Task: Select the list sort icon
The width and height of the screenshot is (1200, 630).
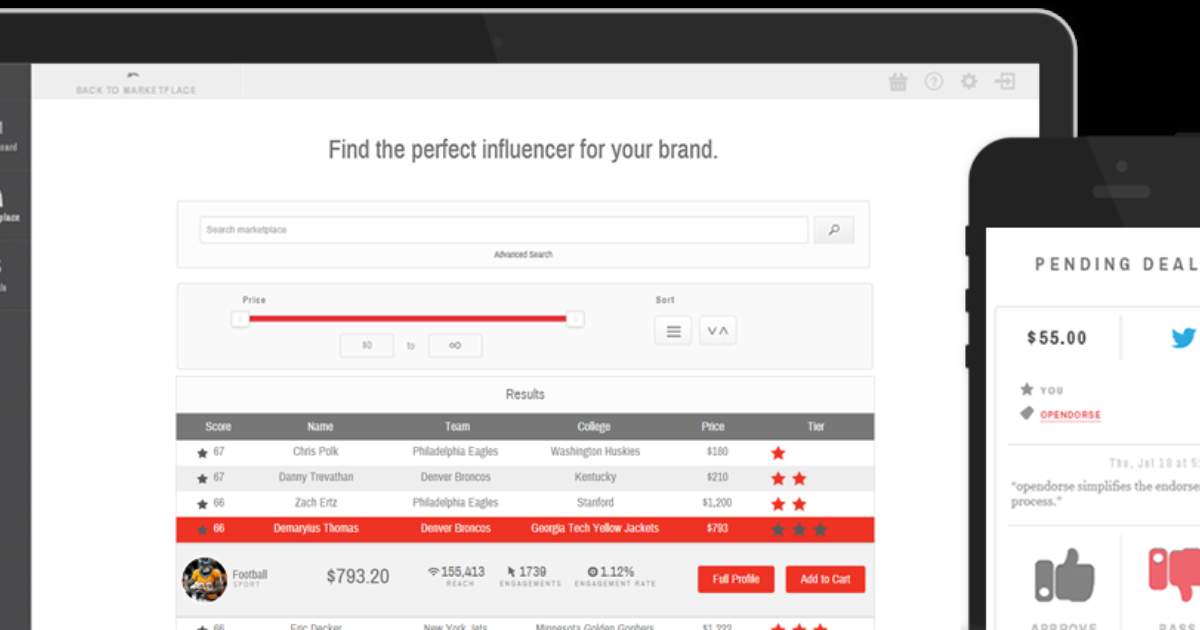Action: point(673,331)
